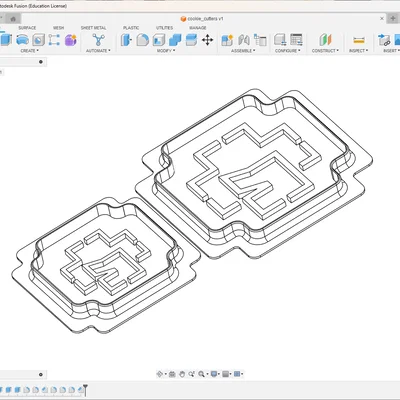Expand the AUTOMATE dropdown menu

click(98, 51)
